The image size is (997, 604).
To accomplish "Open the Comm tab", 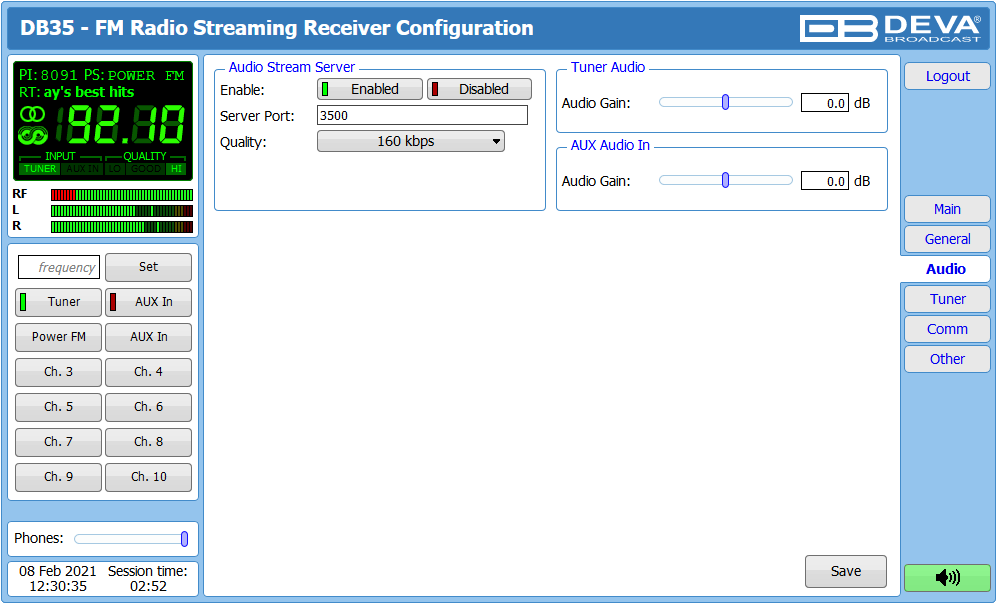I will point(947,329).
